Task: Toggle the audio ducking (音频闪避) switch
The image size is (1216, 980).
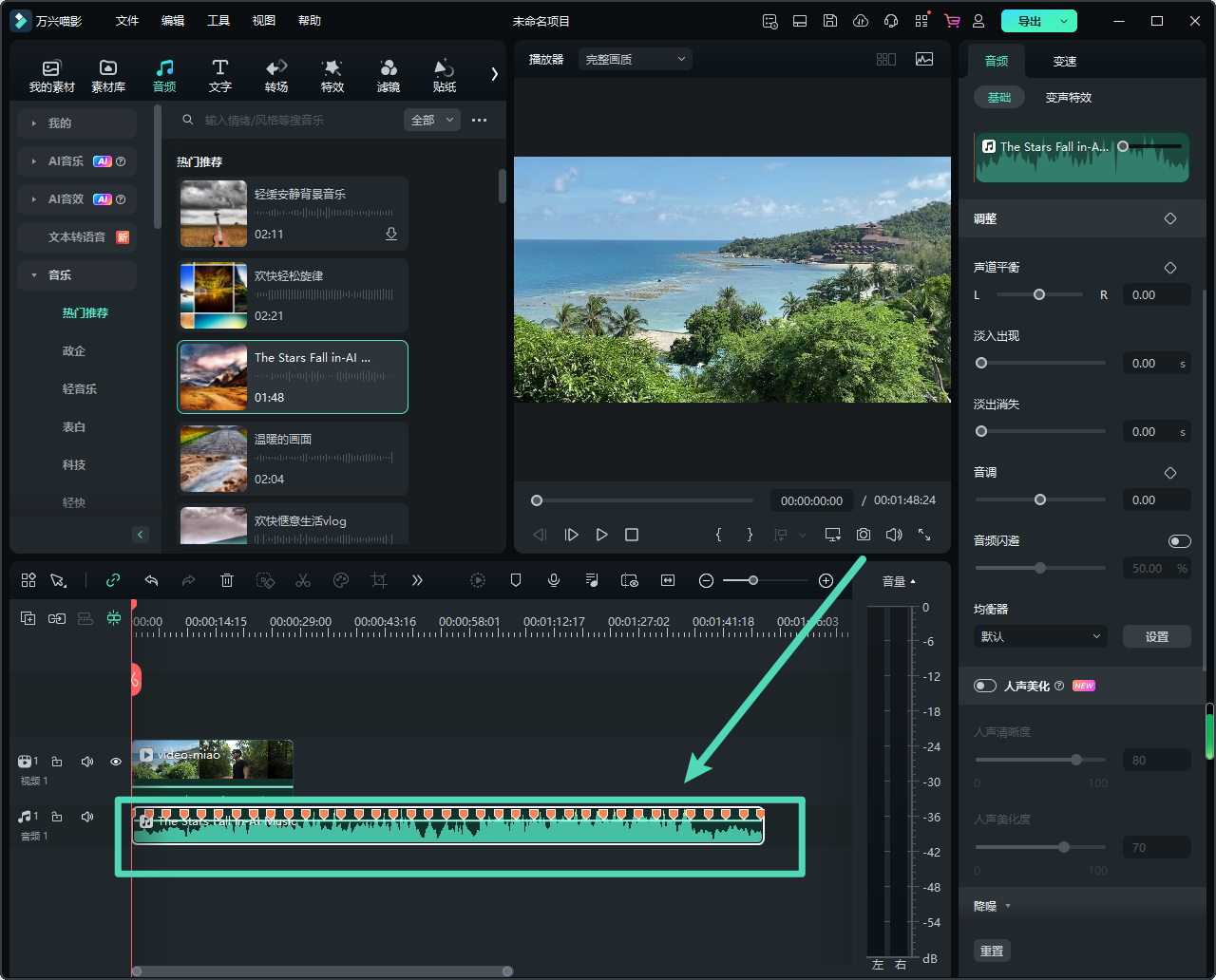Action: [1179, 541]
